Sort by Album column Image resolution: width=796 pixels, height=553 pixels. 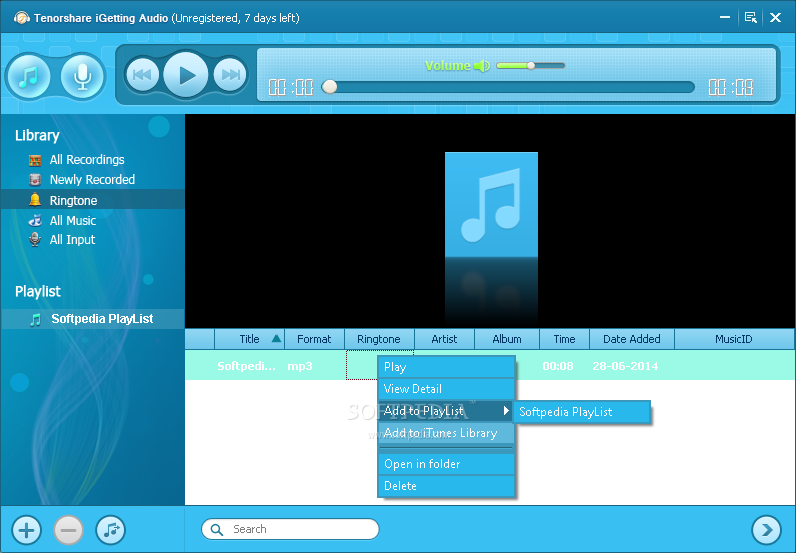click(507, 339)
